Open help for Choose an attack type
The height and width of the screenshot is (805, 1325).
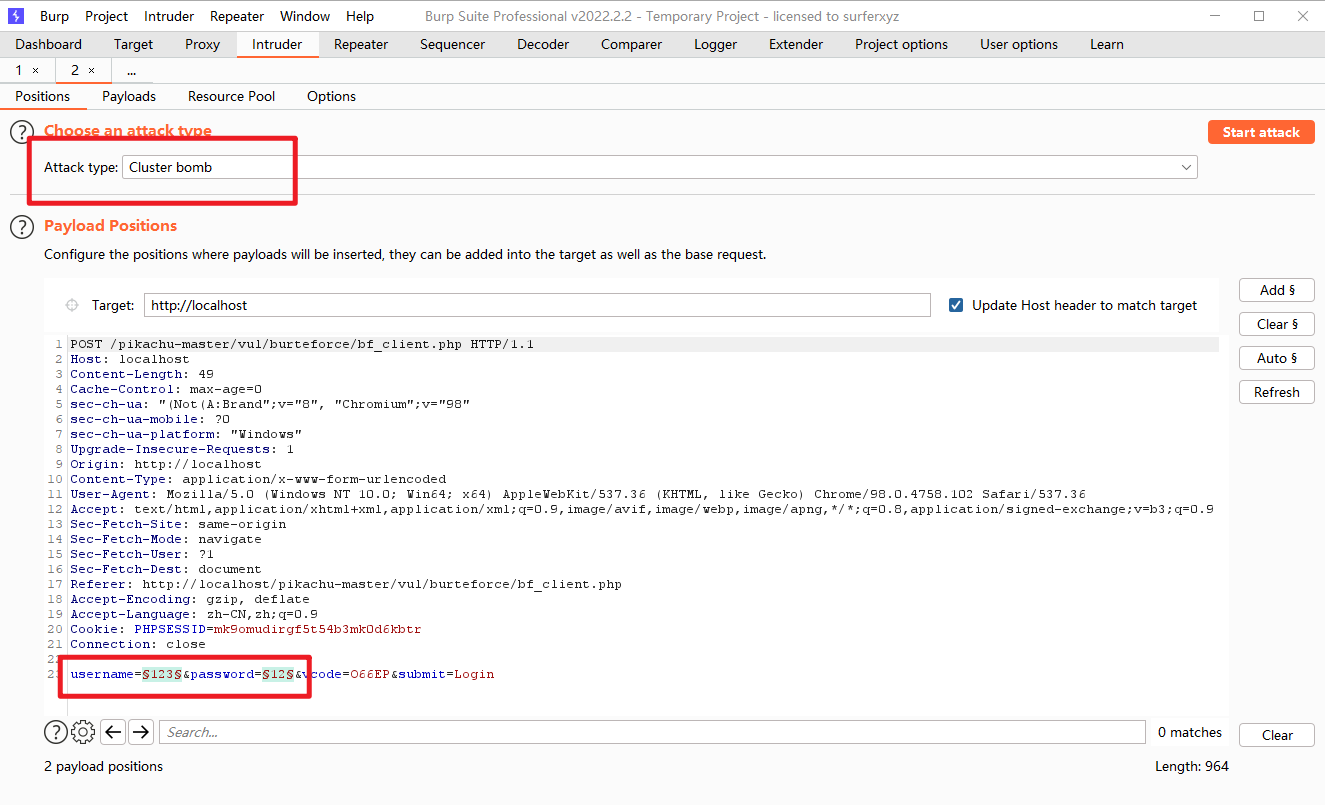[22, 132]
